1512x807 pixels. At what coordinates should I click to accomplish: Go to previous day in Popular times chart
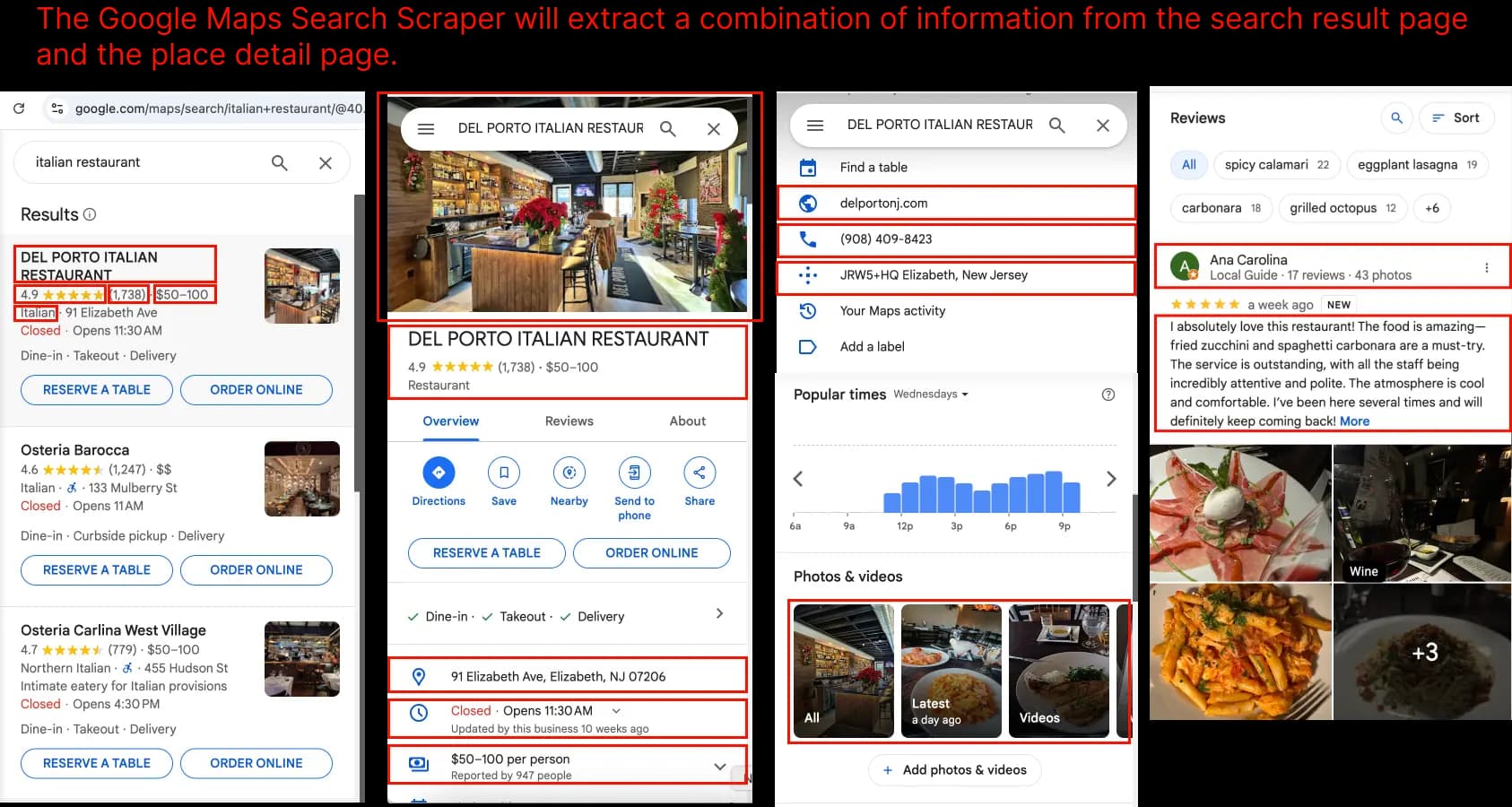pyautogui.click(x=797, y=479)
